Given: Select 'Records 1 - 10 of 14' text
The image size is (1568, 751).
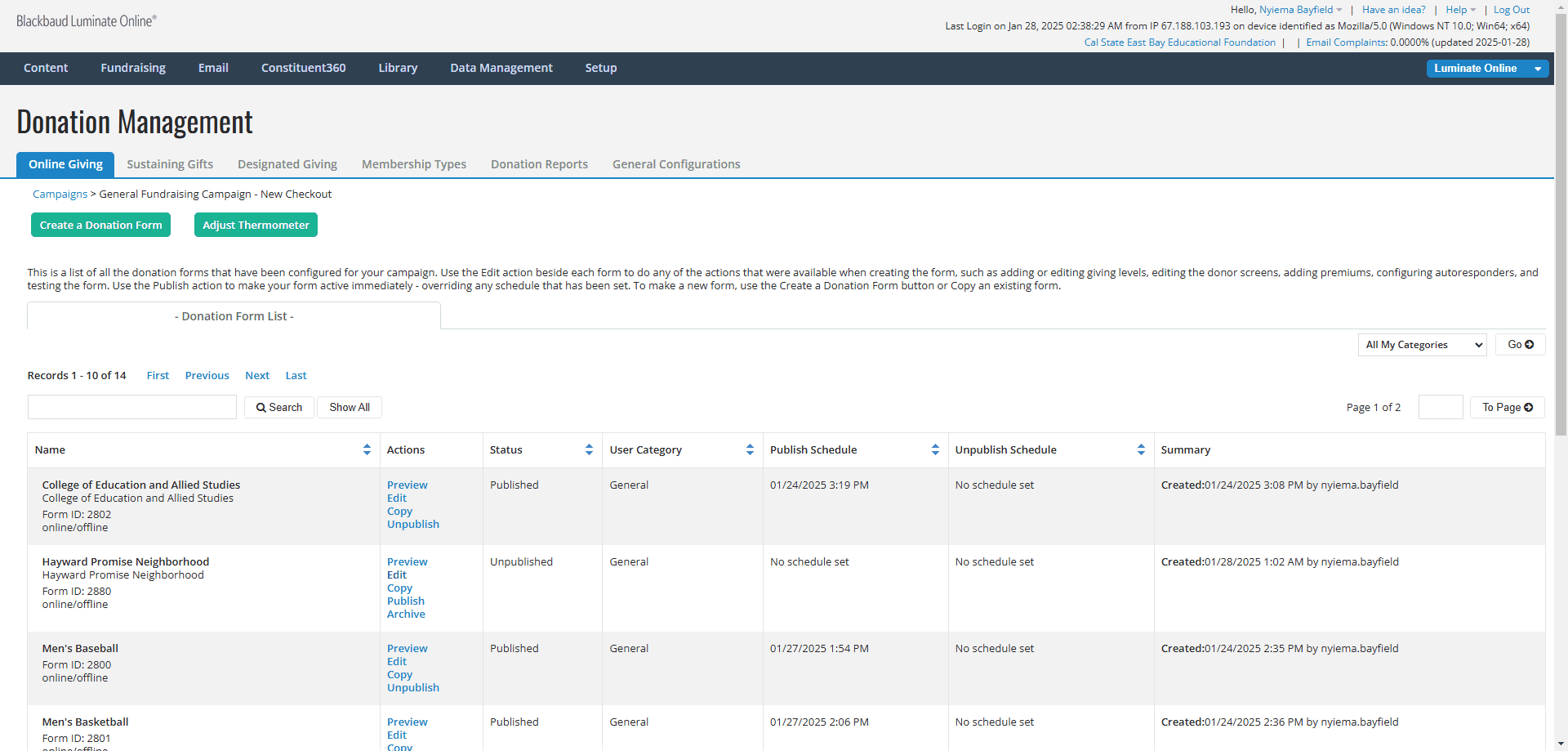Looking at the screenshot, I should click(x=77, y=375).
